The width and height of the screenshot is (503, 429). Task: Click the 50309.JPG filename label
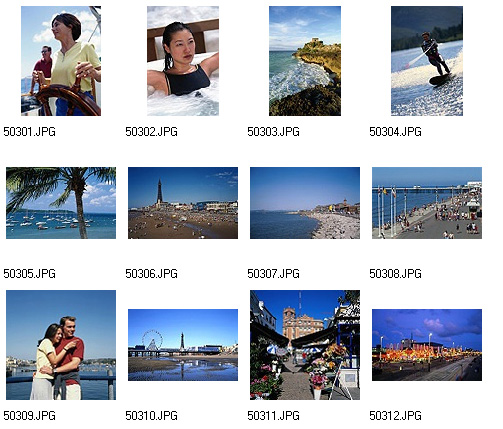pyautogui.click(x=29, y=416)
